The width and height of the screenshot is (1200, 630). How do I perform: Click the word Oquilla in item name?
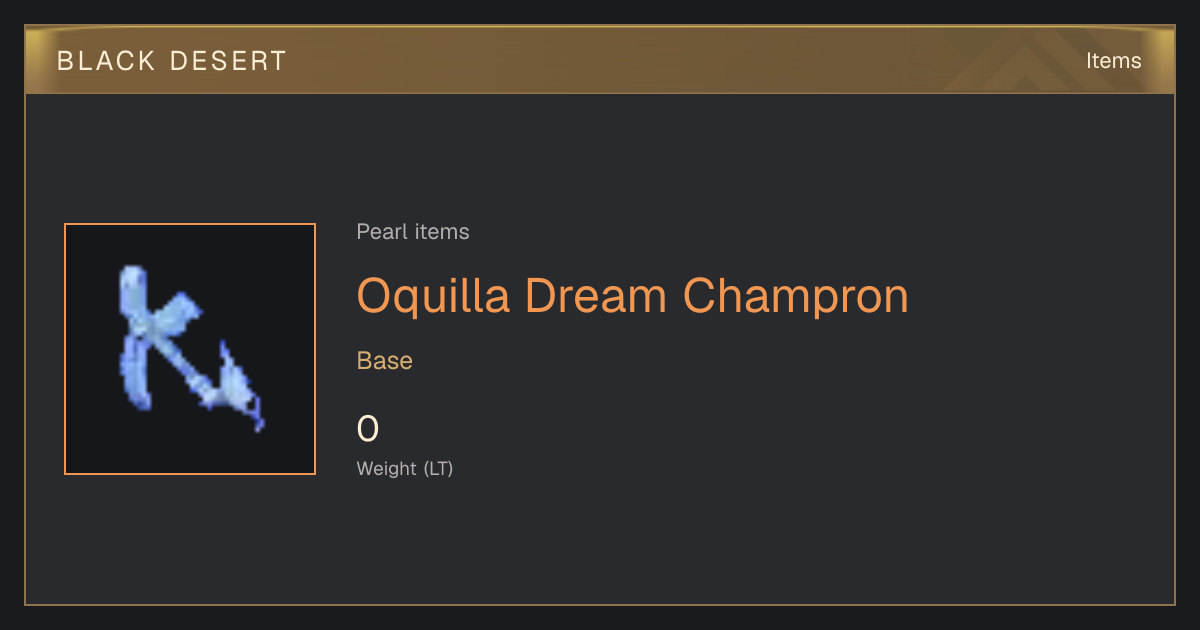click(434, 296)
